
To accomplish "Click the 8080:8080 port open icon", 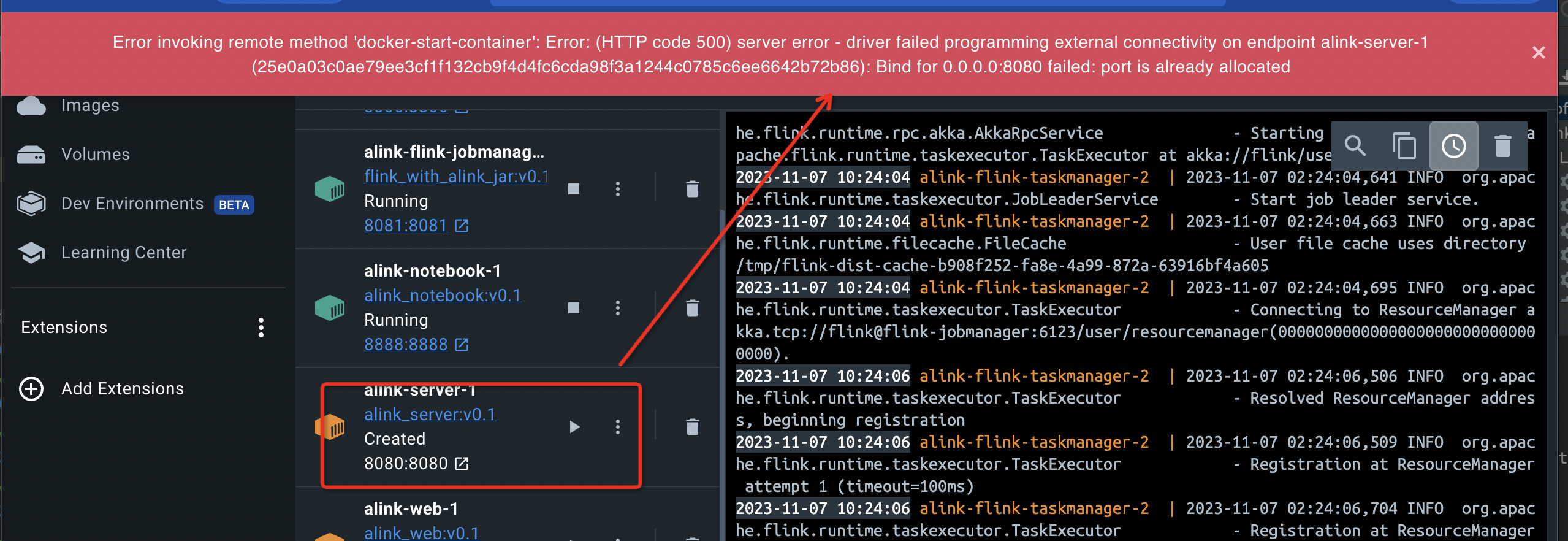I will (462, 464).
